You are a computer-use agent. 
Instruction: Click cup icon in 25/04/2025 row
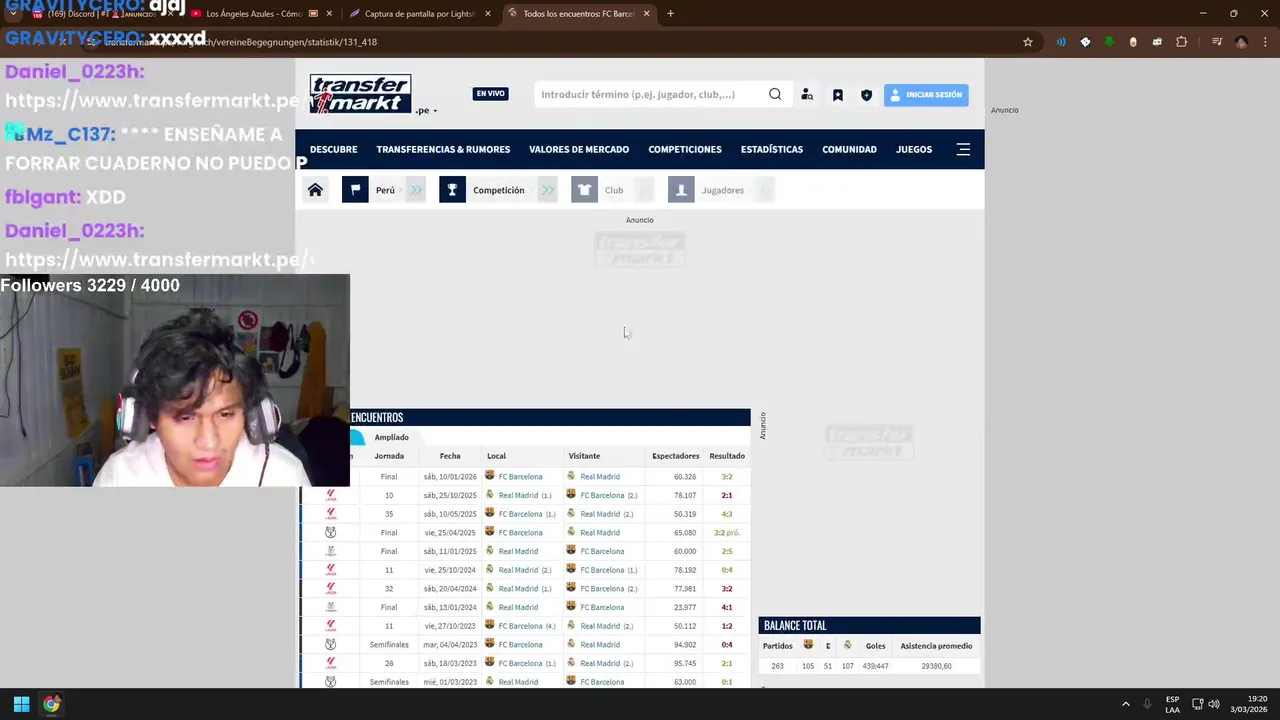pos(331,533)
